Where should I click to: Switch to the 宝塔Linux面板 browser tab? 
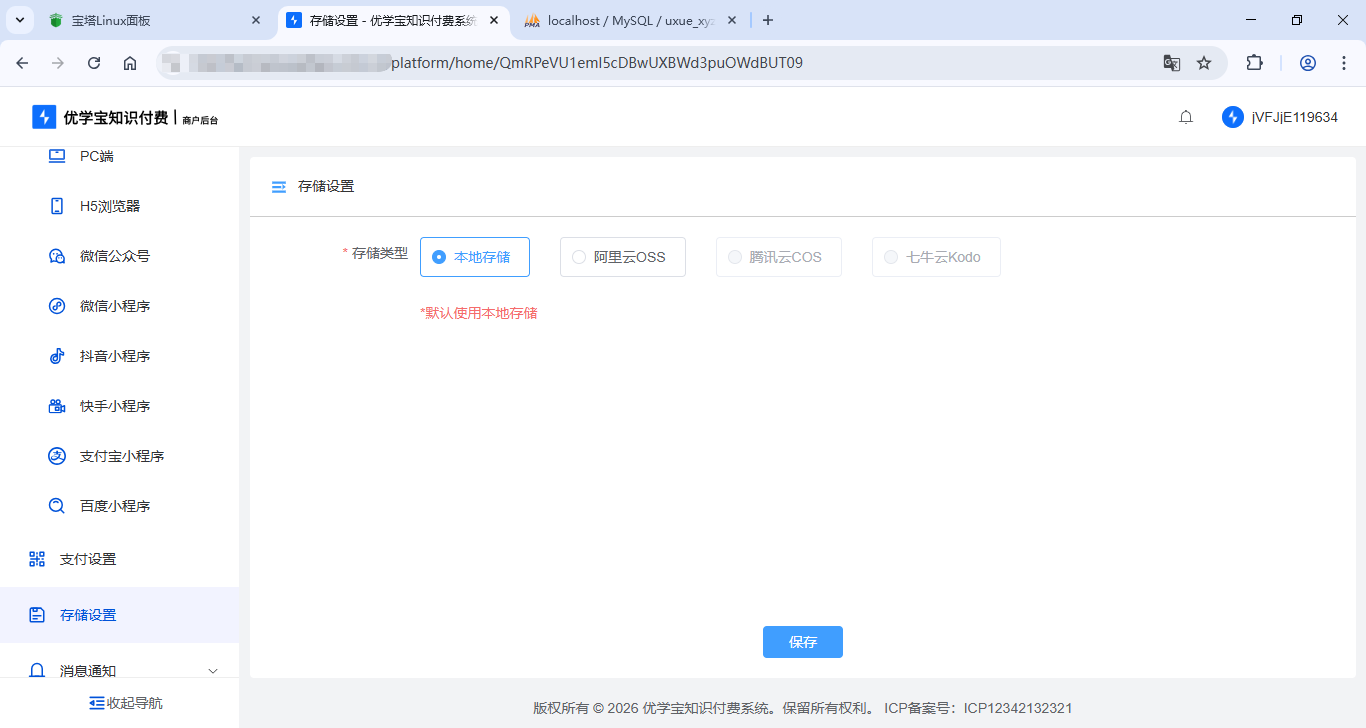pyautogui.click(x=150, y=20)
